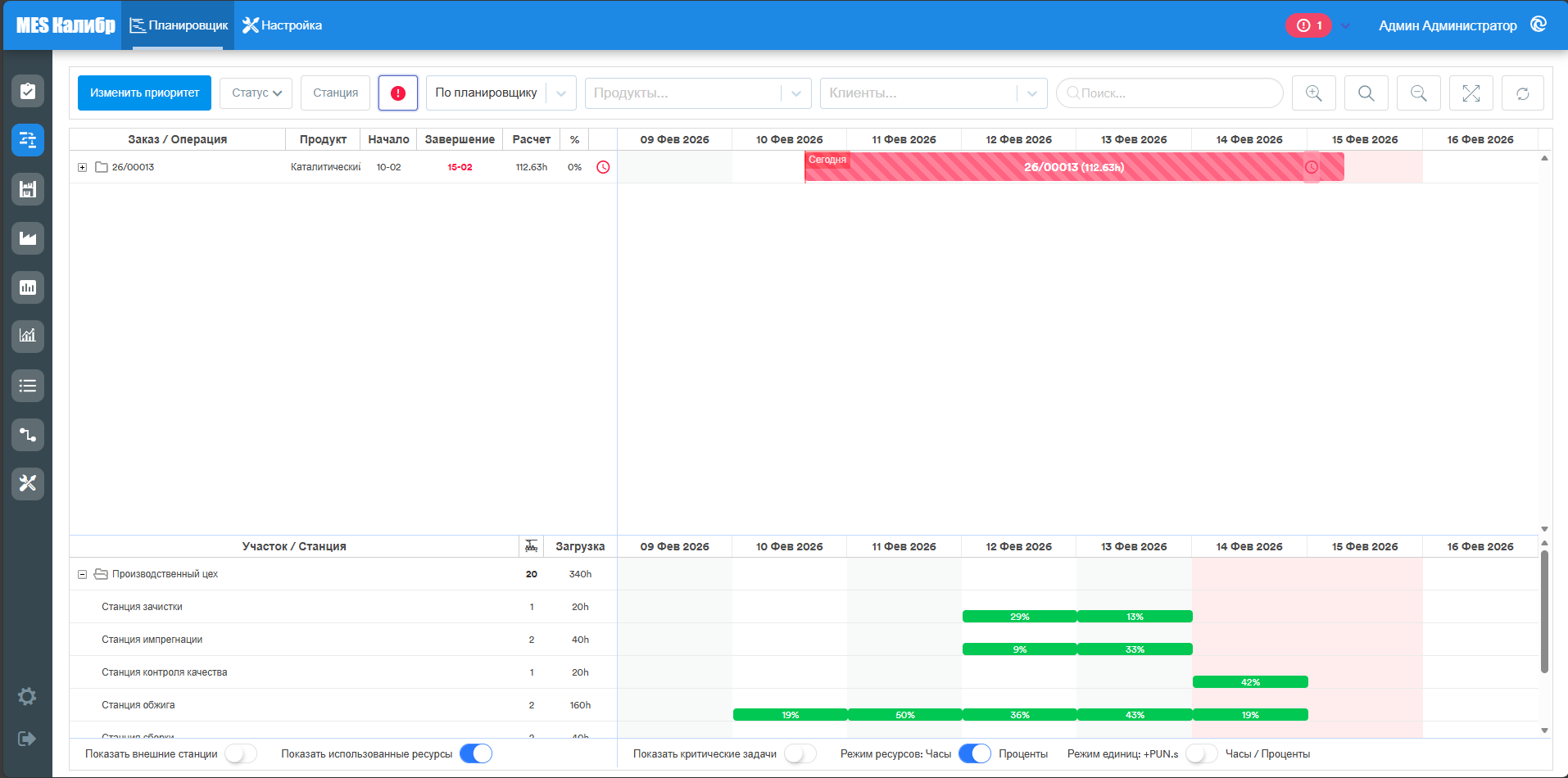Click the red exclamation filter icon
This screenshot has width=1568, height=778.
coord(398,93)
